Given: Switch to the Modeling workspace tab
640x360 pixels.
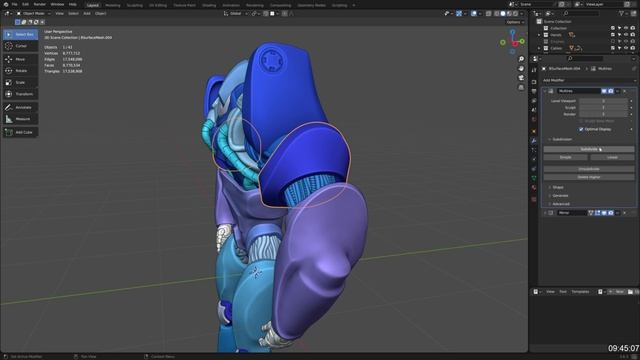Looking at the screenshot, I should 113,6.
